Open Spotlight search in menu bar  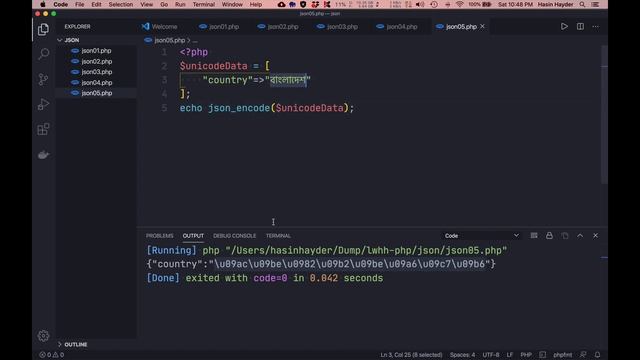582,4
